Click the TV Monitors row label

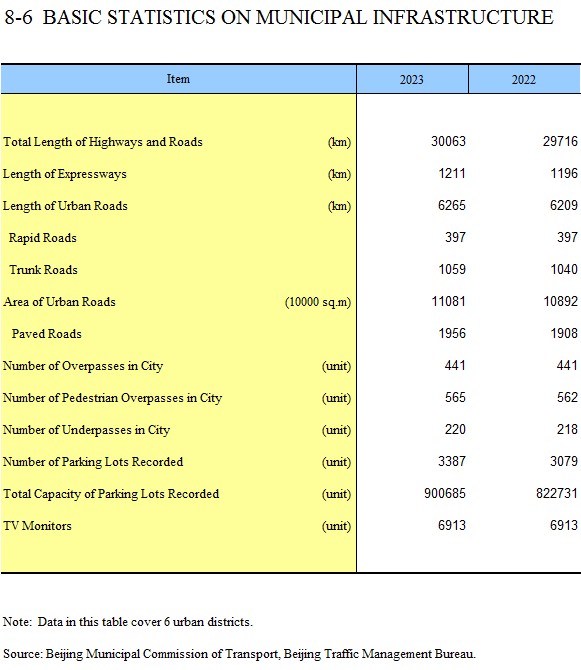click(37, 526)
